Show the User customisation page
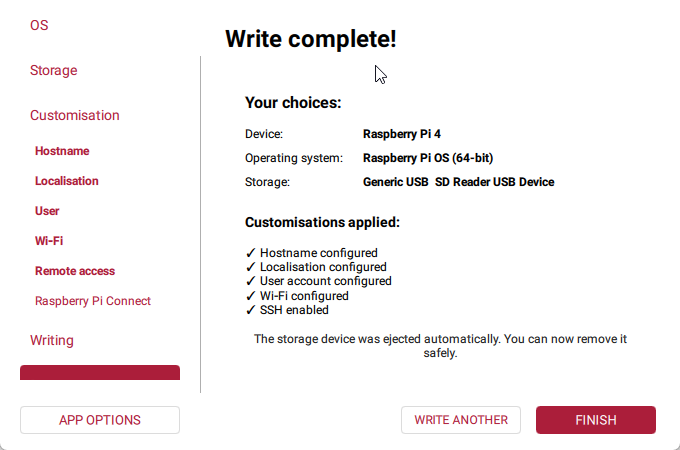 [47, 211]
